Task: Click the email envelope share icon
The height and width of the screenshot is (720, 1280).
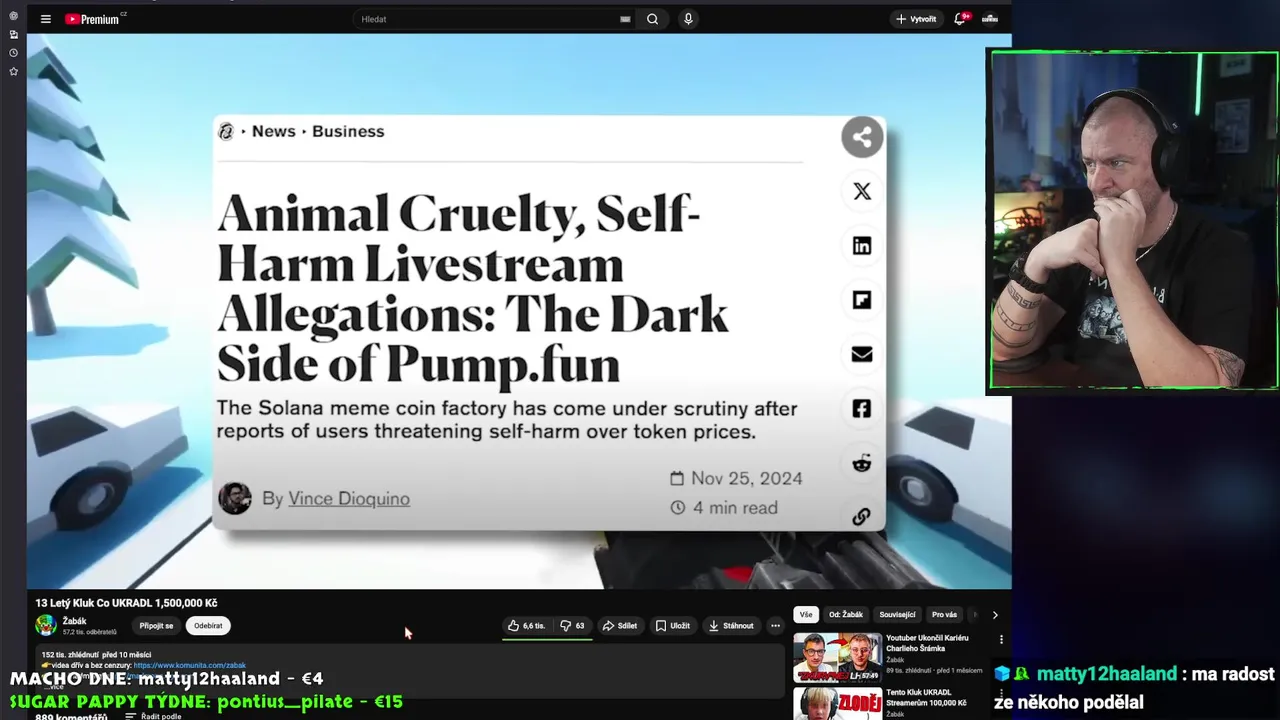Action: click(862, 354)
